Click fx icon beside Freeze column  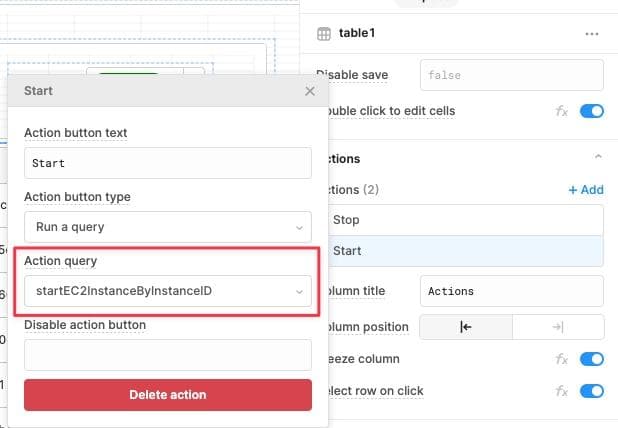(562, 359)
